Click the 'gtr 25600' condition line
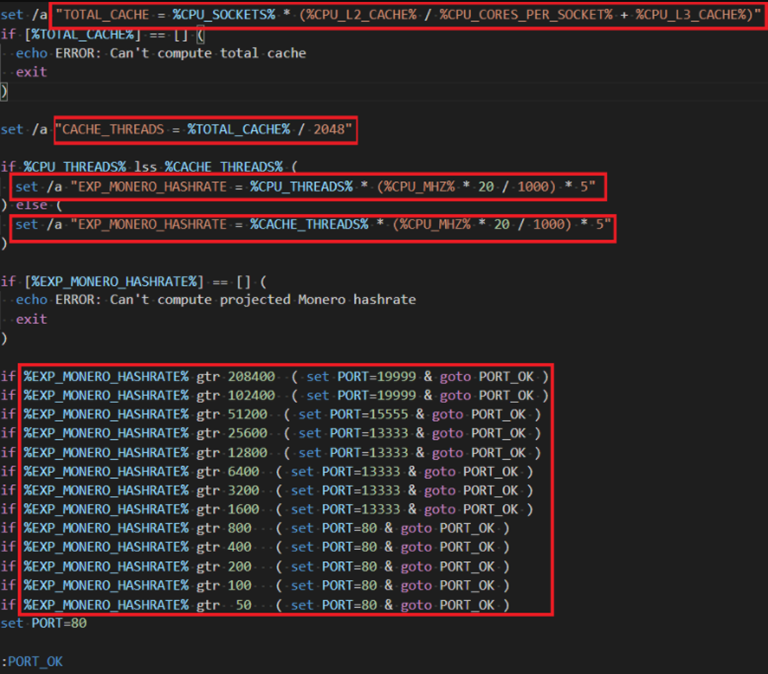 [270, 433]
